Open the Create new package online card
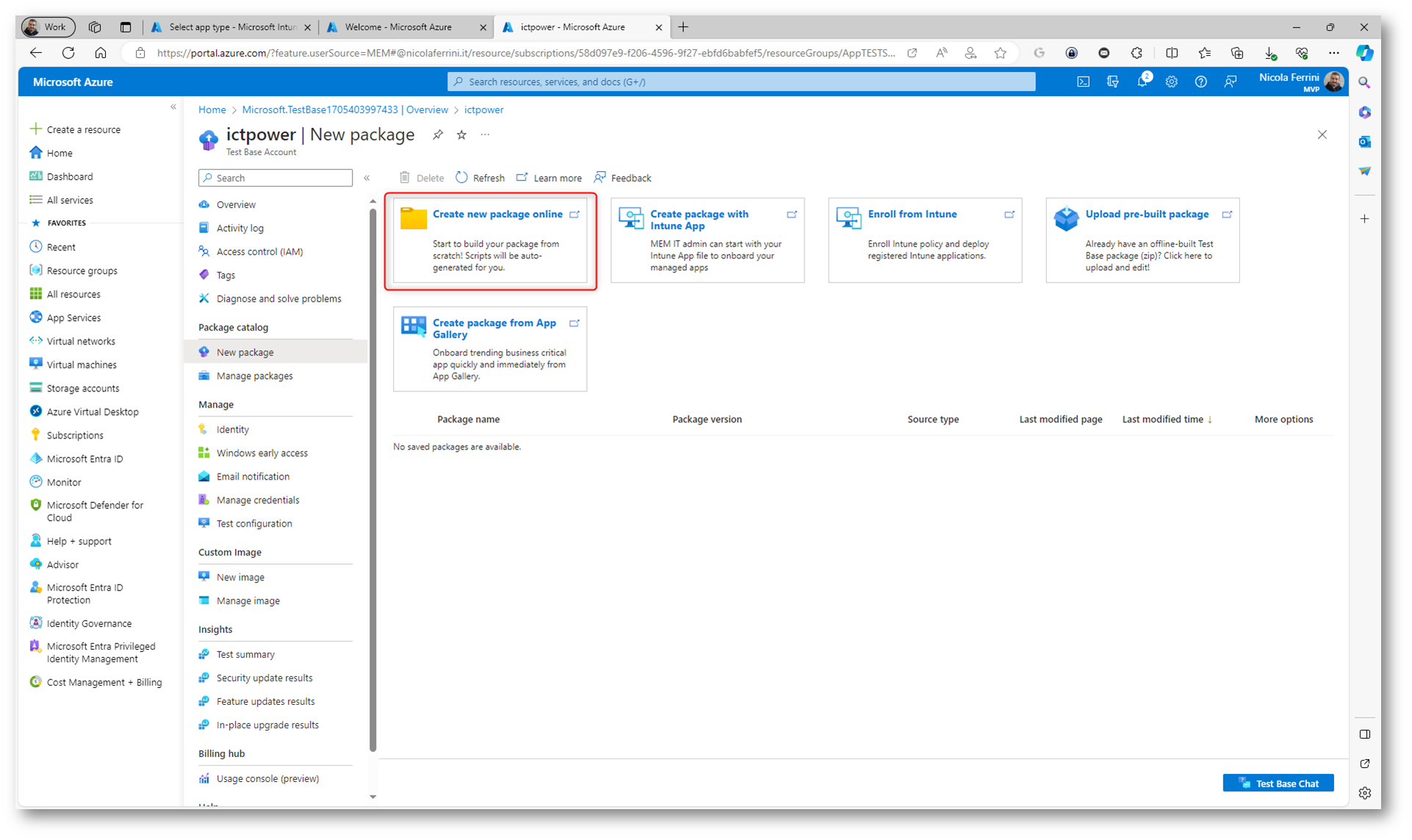Screen dimensions: 1412x840 pos(497,214)
